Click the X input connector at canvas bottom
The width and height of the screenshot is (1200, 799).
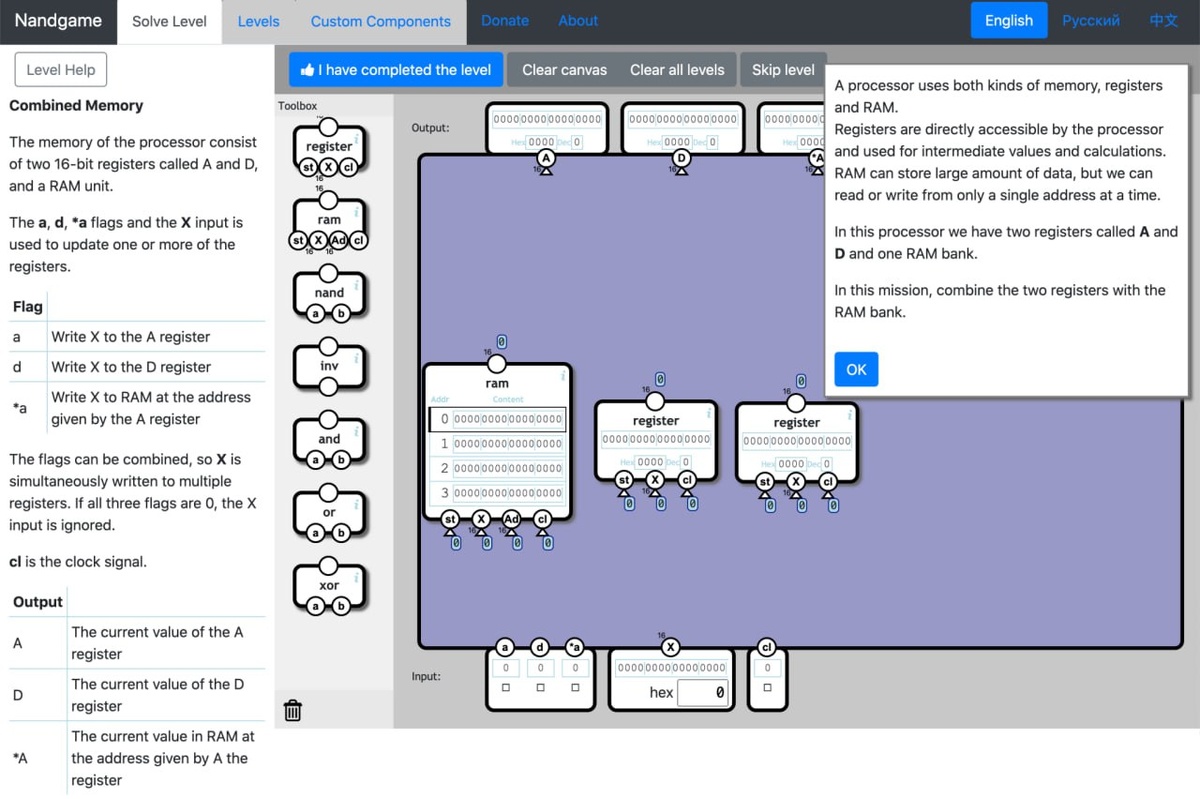click(672, 646)
